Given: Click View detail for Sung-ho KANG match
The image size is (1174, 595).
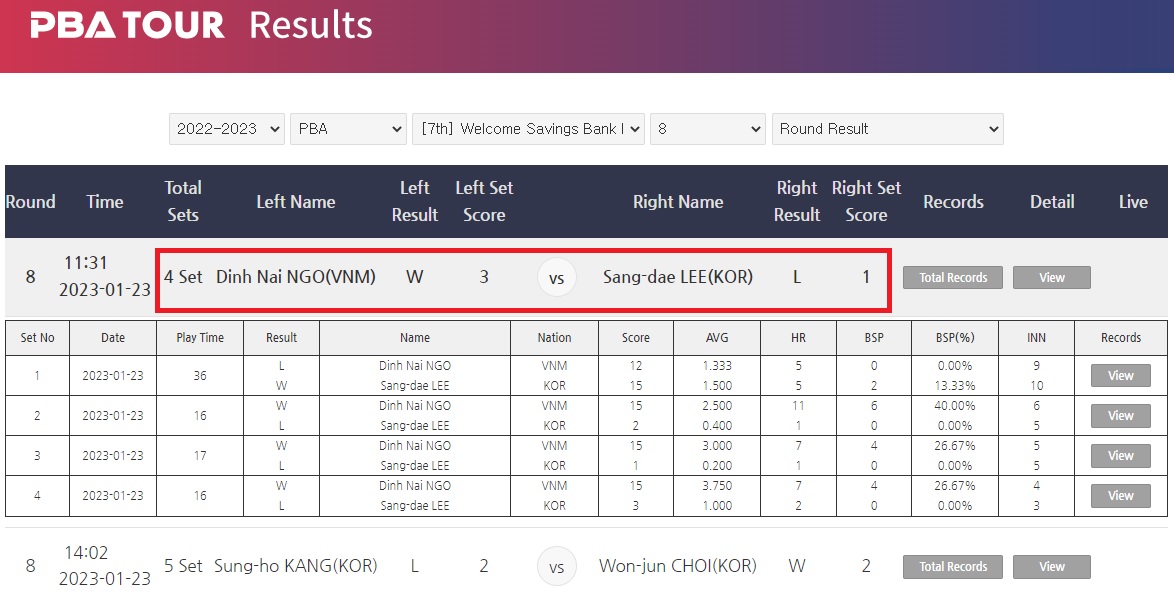Looking at the screenshot, I should [x=1051, y=567].
